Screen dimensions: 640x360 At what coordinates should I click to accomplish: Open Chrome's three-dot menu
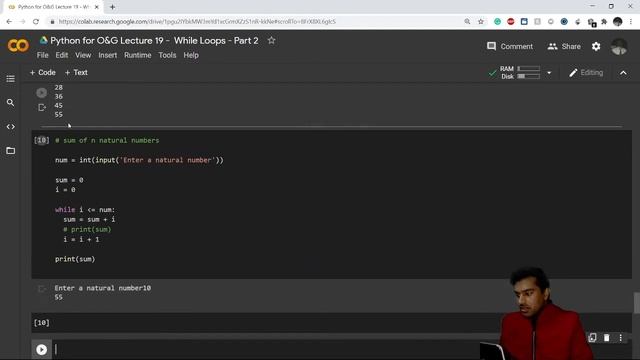click(x=631, y=22)
